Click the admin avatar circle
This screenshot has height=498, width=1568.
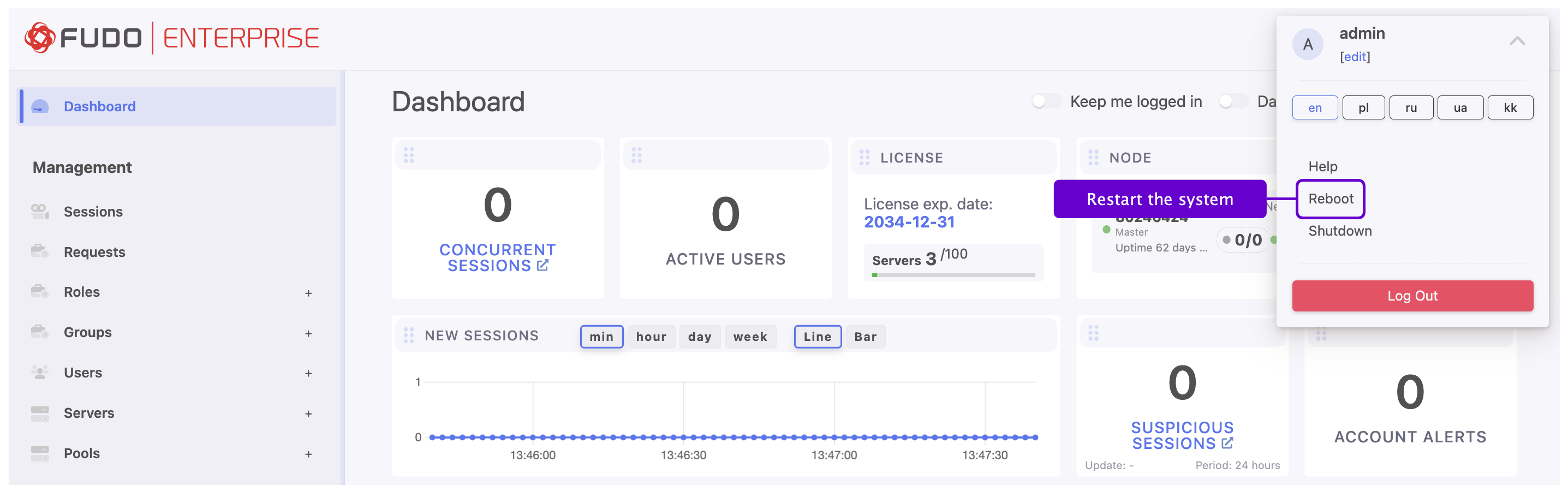(1308, 44)
